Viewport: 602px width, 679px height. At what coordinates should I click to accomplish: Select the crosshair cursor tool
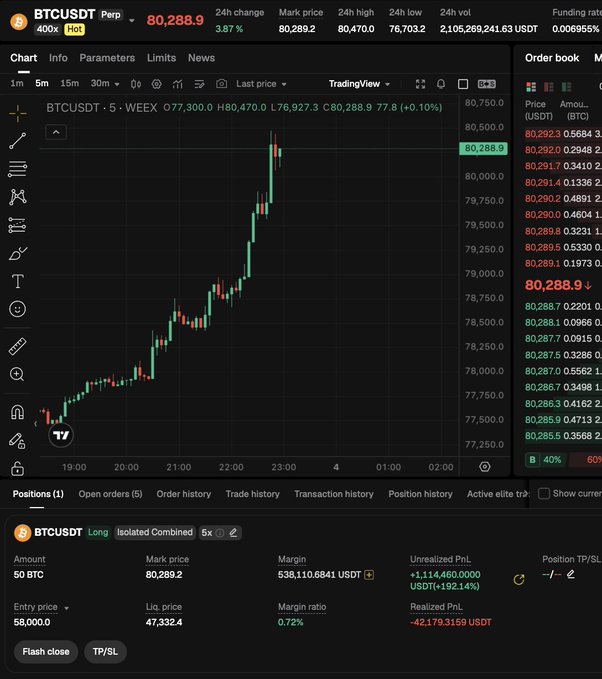(x=18, y=113)
